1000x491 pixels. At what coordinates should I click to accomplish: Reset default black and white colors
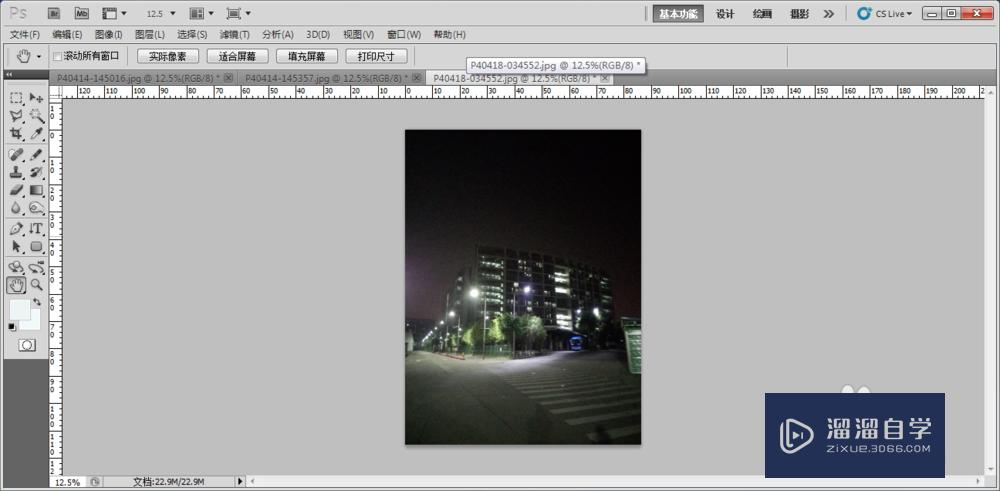pyautogui.click(x=12, y=326)
